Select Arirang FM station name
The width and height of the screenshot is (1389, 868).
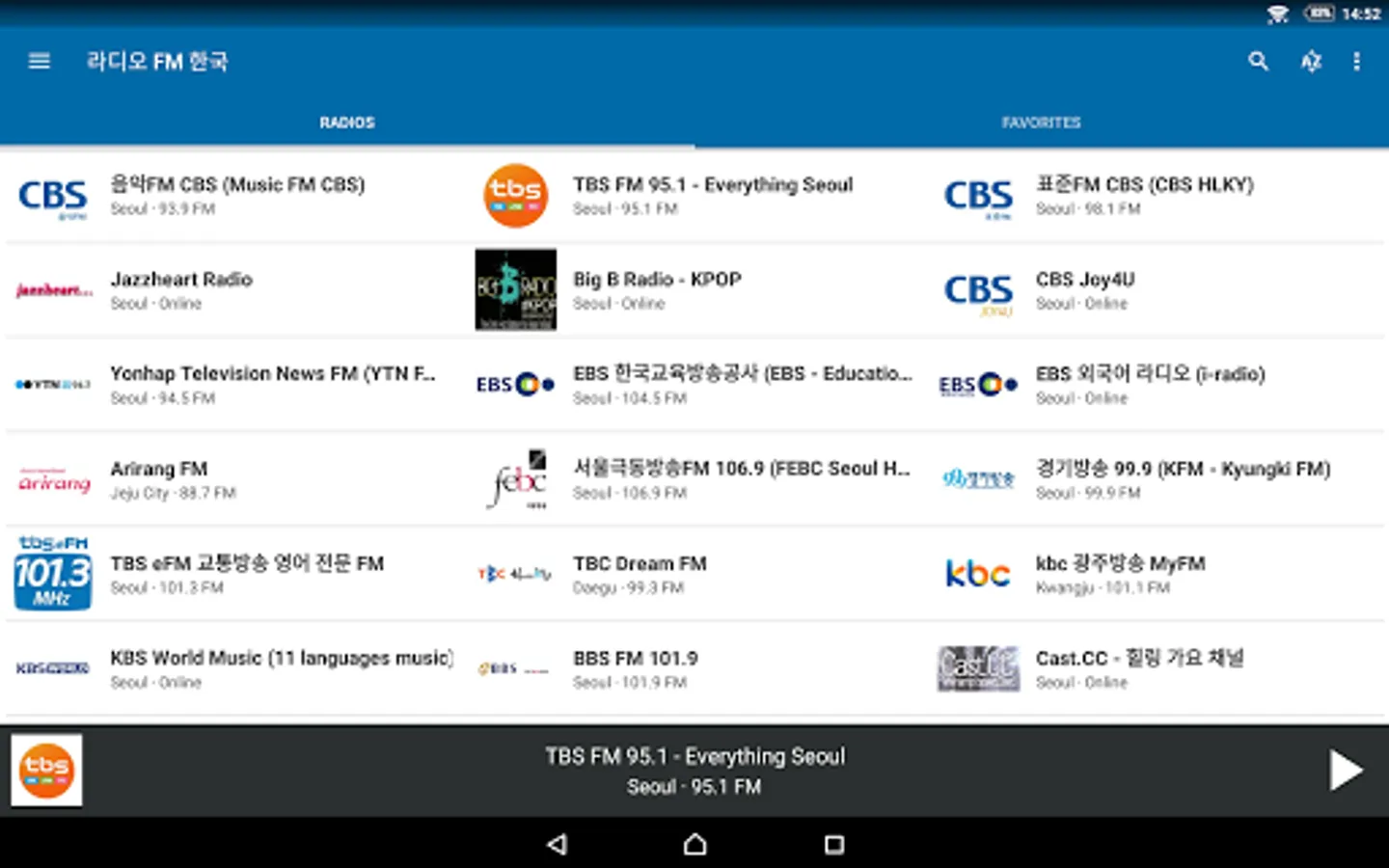coord(159,469)
